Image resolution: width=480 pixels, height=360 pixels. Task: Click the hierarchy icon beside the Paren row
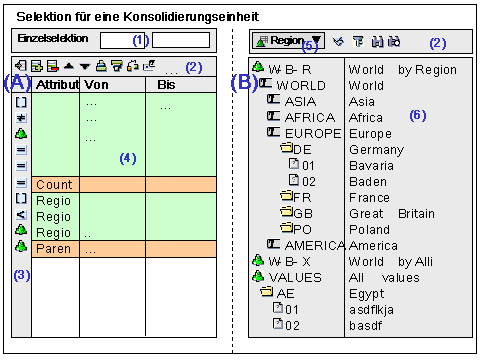(x=21, y=247)
